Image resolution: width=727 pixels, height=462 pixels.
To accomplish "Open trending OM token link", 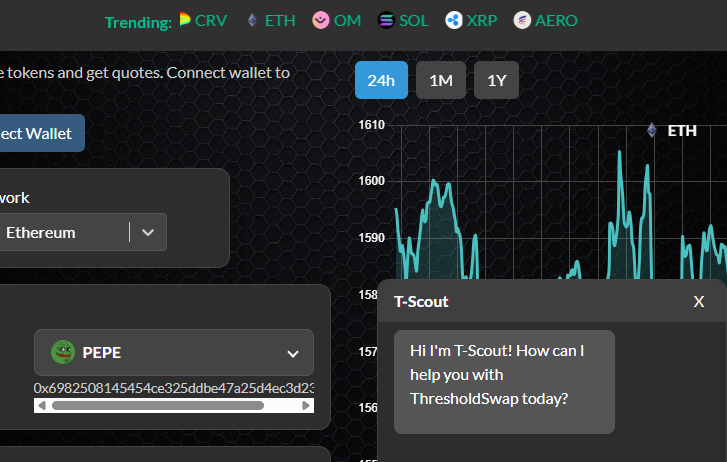I will [x=337, y=20].
